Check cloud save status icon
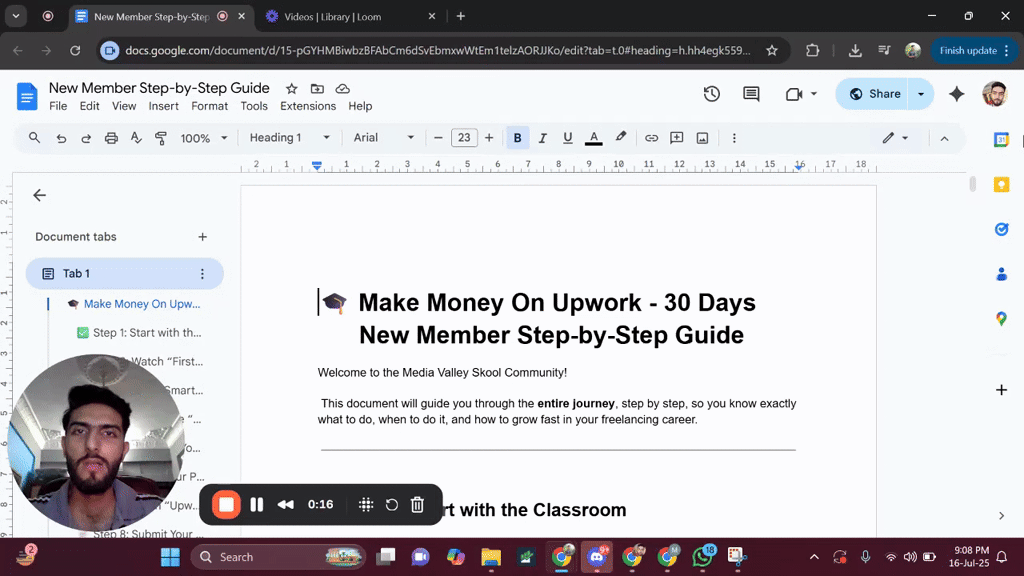 (342, 89)
